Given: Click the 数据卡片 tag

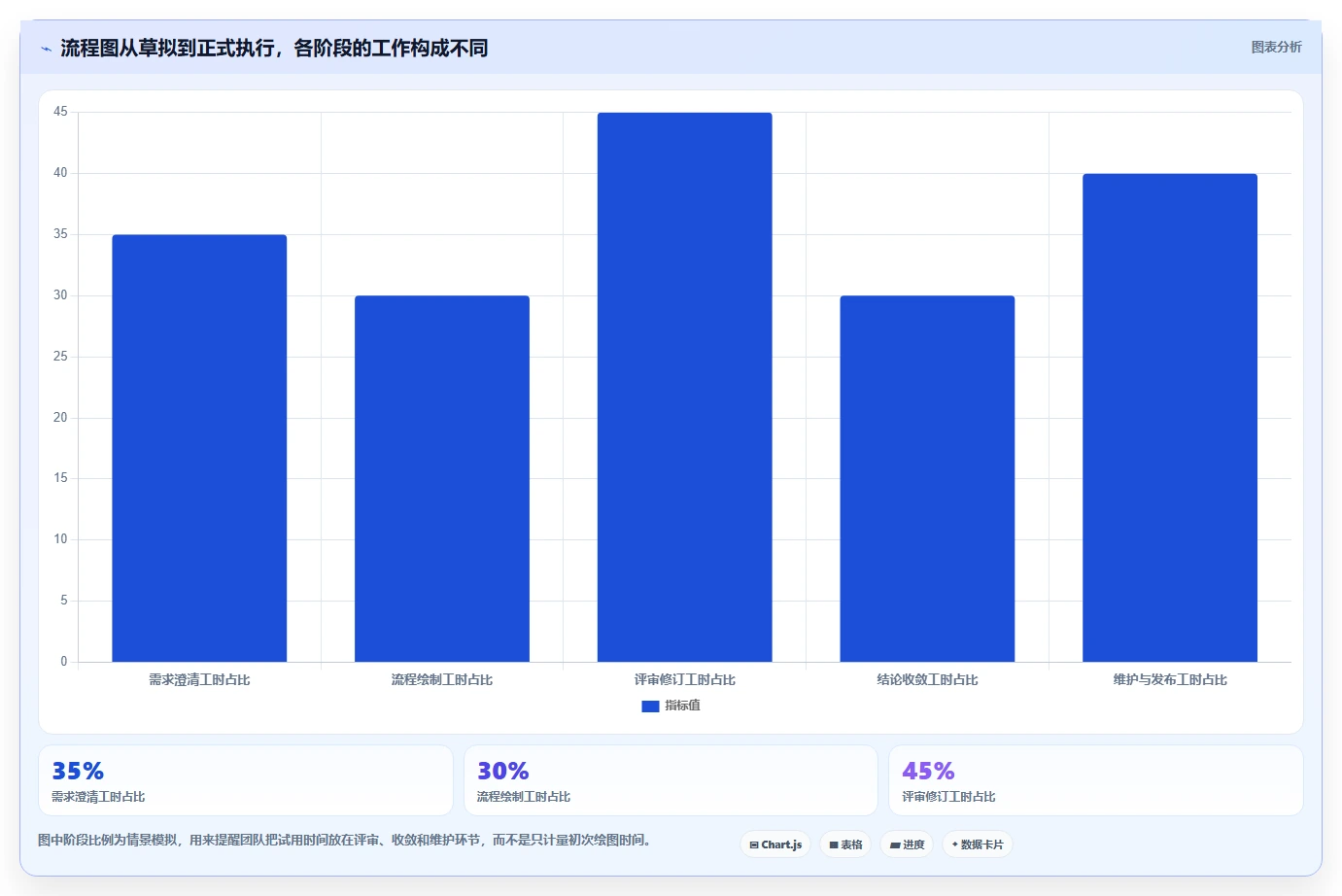Looking at the screenshot, I should click(x=978, y=844).
